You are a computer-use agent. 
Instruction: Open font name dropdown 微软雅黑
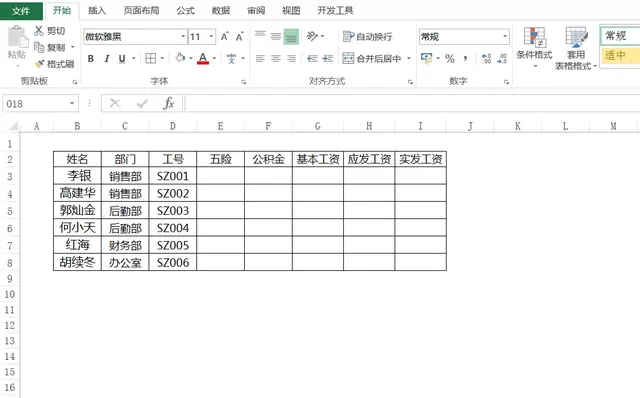[183, 37]
